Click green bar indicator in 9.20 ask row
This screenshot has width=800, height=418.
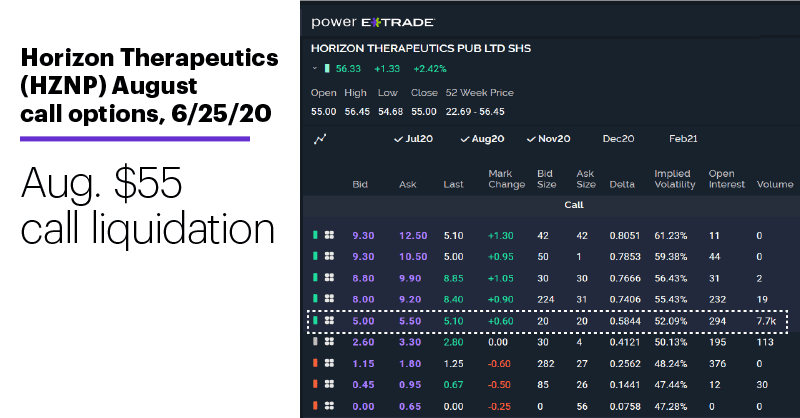315,299
